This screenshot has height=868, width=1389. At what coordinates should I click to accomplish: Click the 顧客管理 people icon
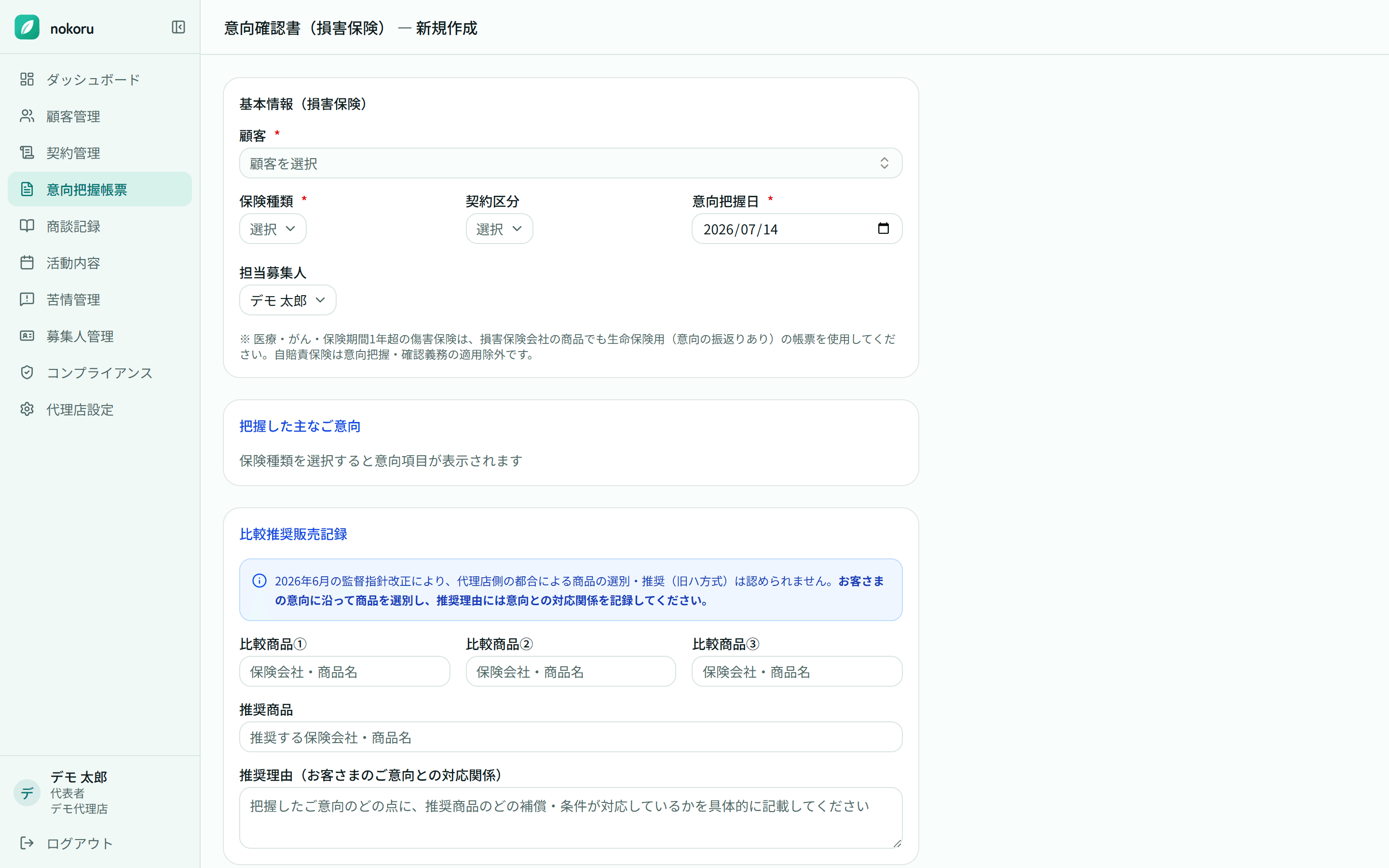27,116
